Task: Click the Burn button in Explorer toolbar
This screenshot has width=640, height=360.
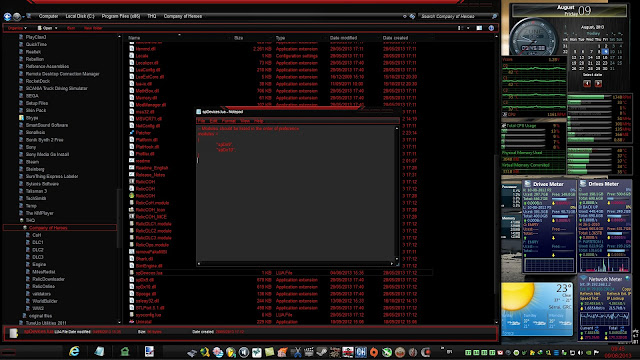Action: pyautogui.click(x=71, y=28)
